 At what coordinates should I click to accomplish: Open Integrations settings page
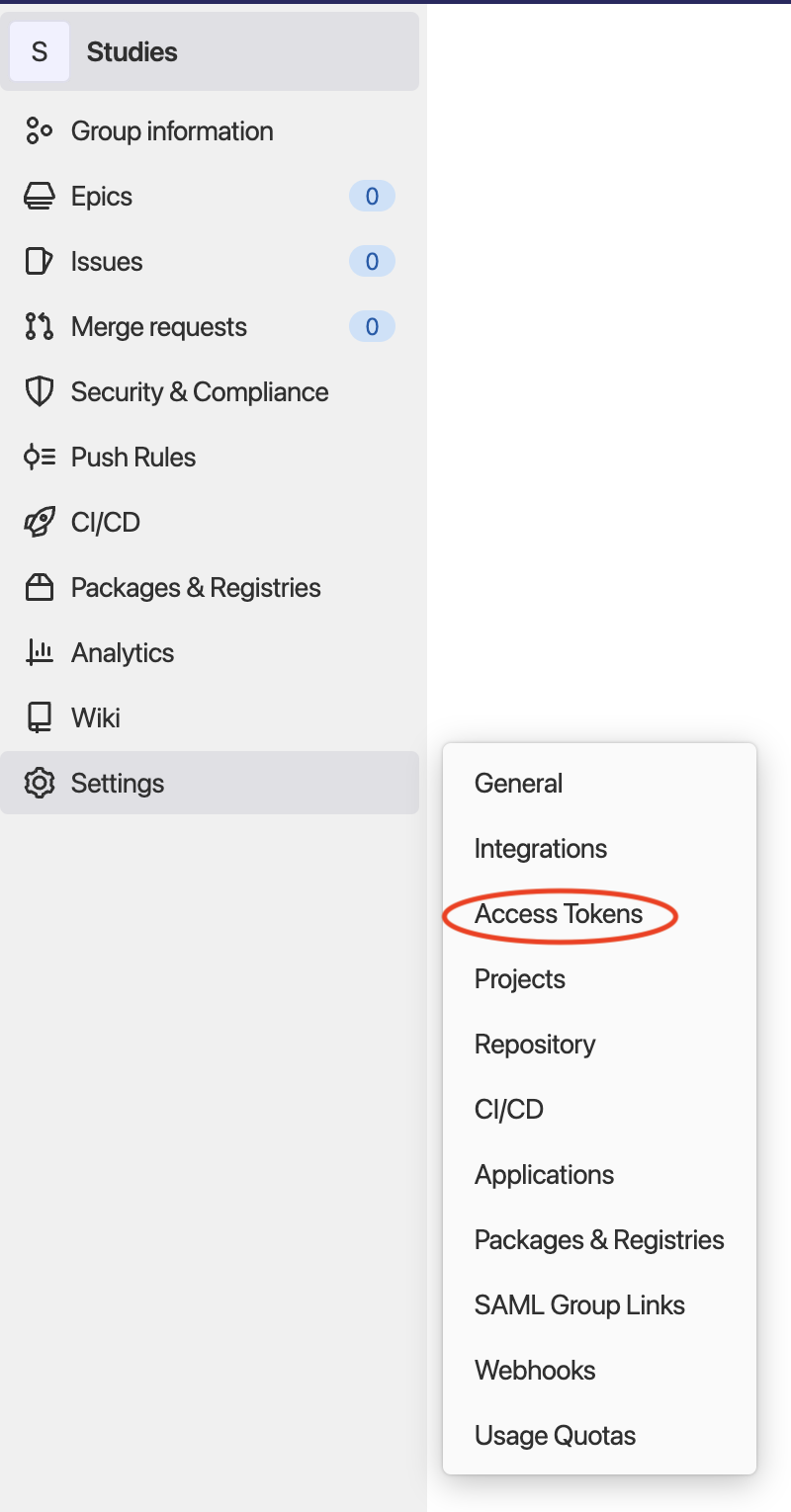tap(541, 849)
